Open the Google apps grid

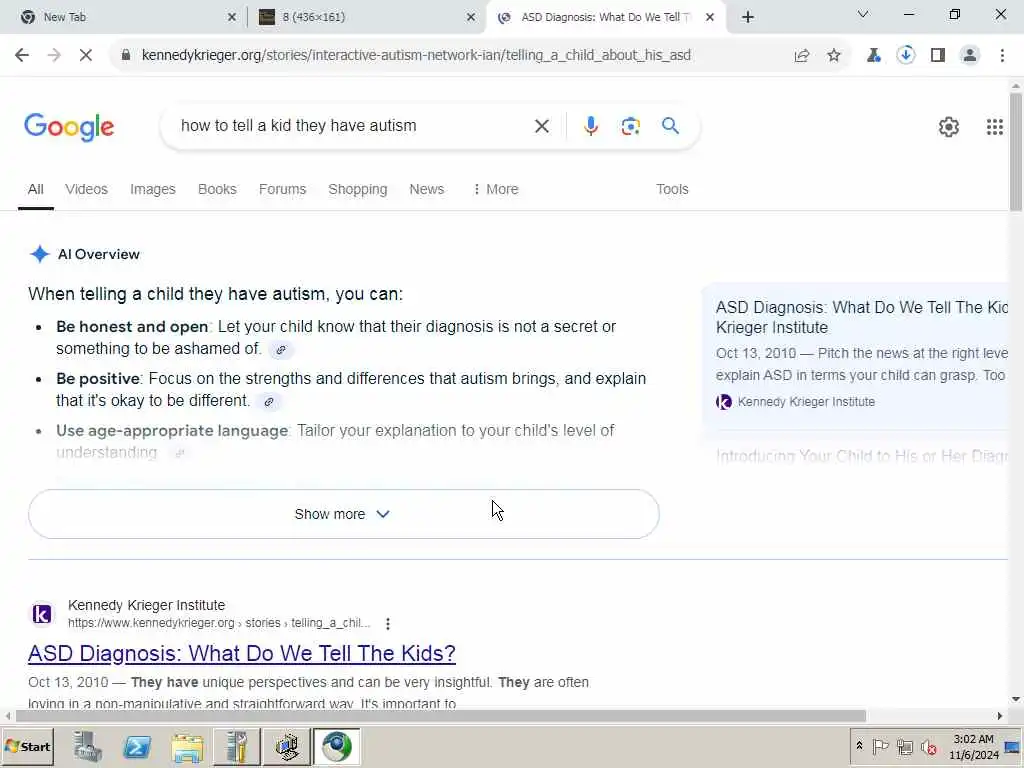pyautogui.click(x=995, y=127)
